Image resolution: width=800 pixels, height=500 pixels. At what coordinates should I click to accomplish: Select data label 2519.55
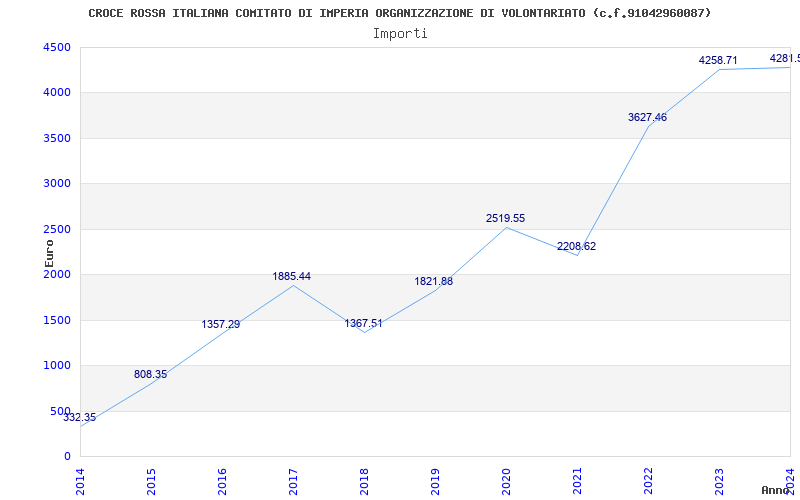[505, 218]
